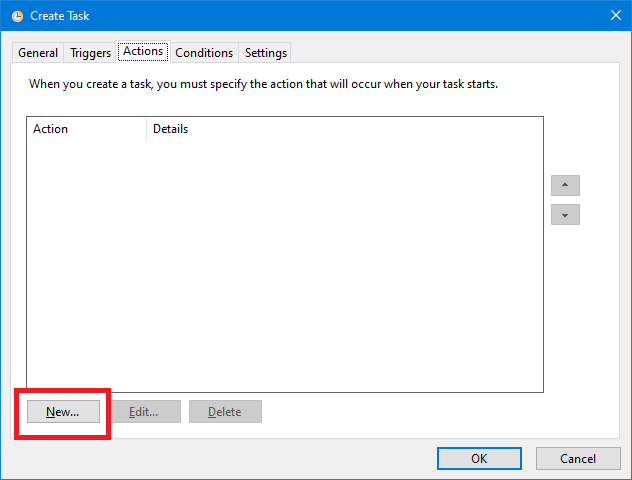632x480 pixels.
Task: Click the divider between Action and Details columns
Action: 146,129
